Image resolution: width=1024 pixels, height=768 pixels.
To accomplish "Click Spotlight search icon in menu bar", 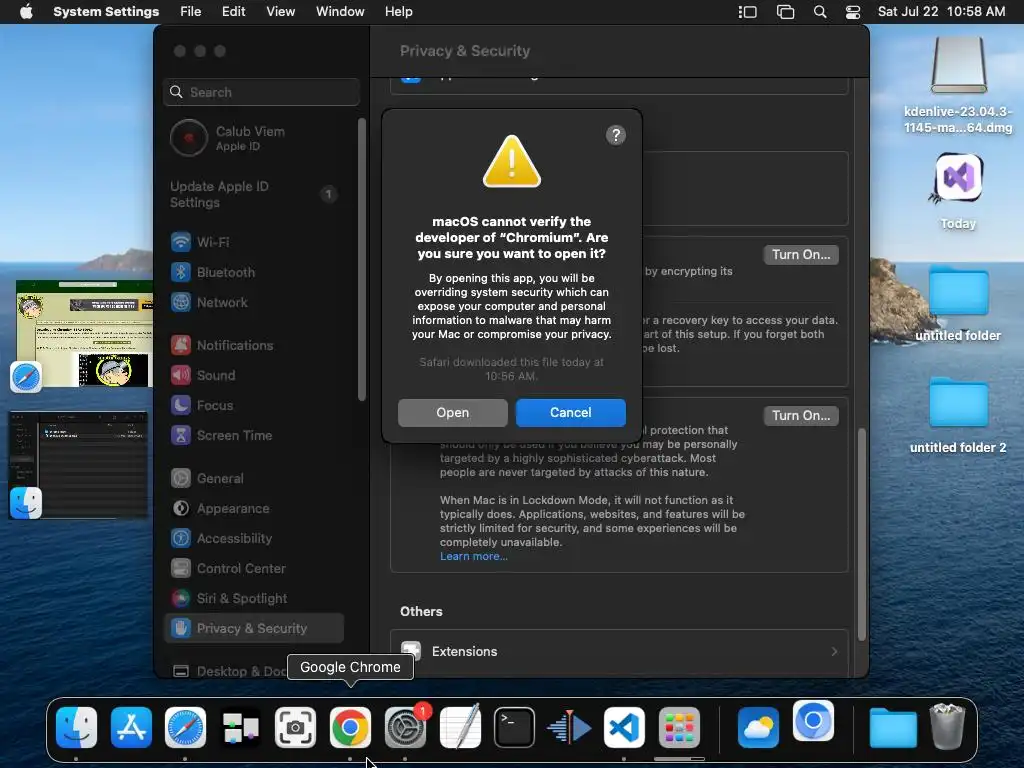I will click(x=820, y=12).
